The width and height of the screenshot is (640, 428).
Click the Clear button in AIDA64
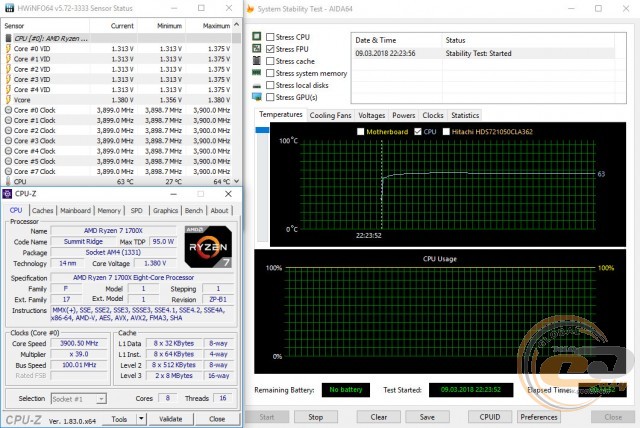point(379,417)
